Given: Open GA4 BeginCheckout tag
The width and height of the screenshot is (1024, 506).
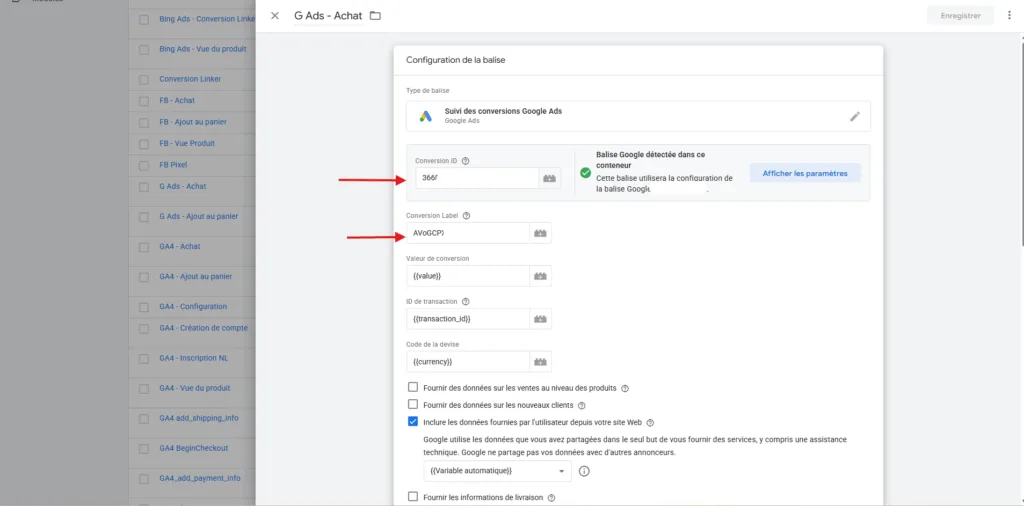Looking at the screenshot, I should (193, 448).
